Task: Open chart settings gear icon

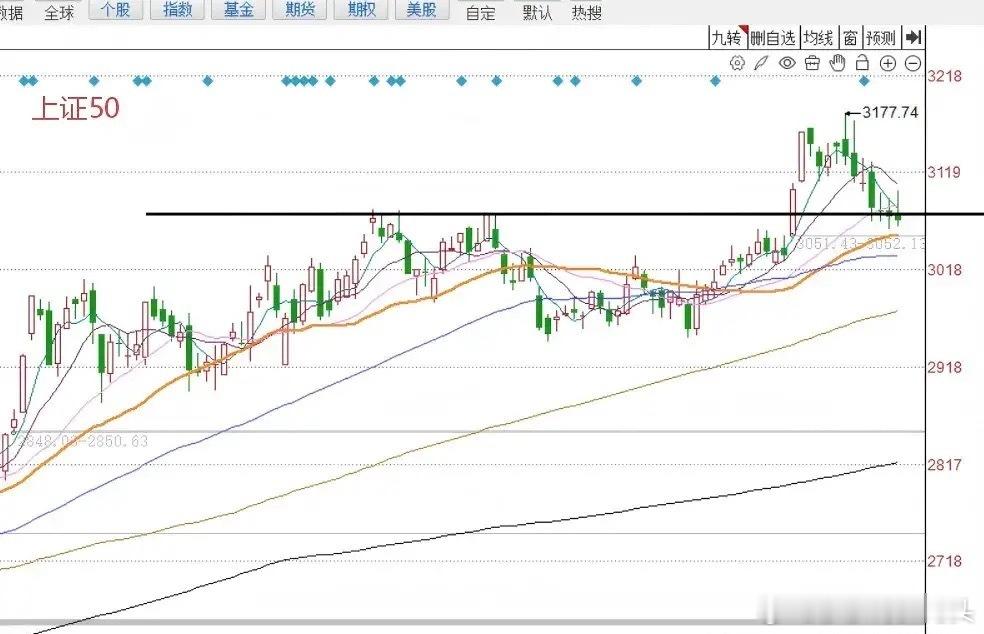Action: pos(737,63)
